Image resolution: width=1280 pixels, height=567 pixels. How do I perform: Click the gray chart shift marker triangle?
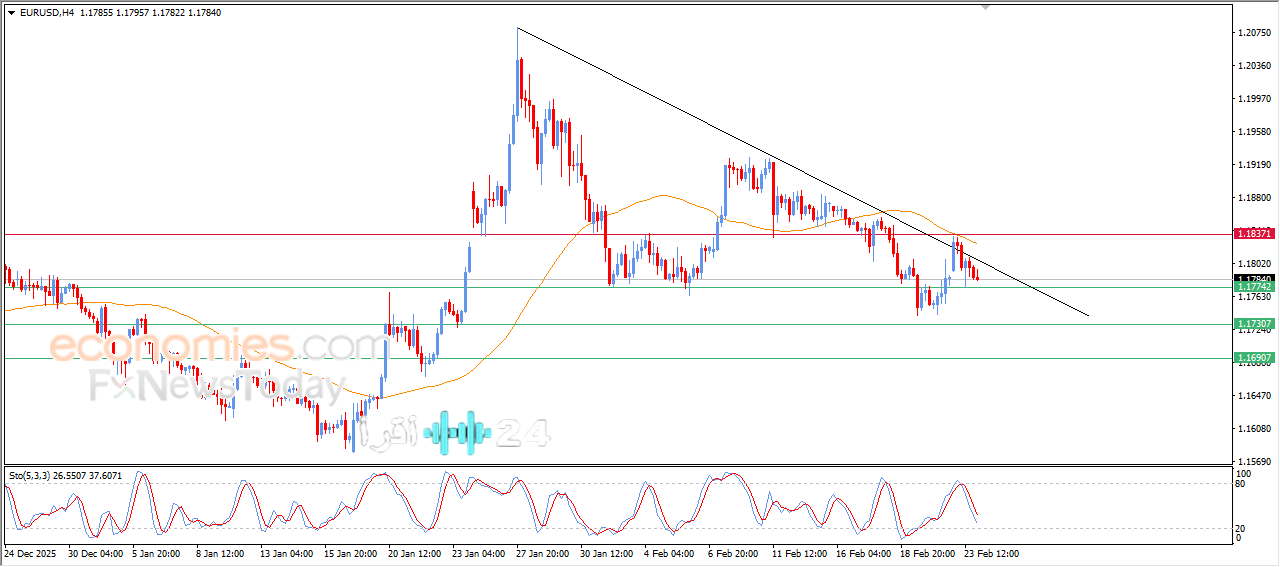click(x=987, y=7)
